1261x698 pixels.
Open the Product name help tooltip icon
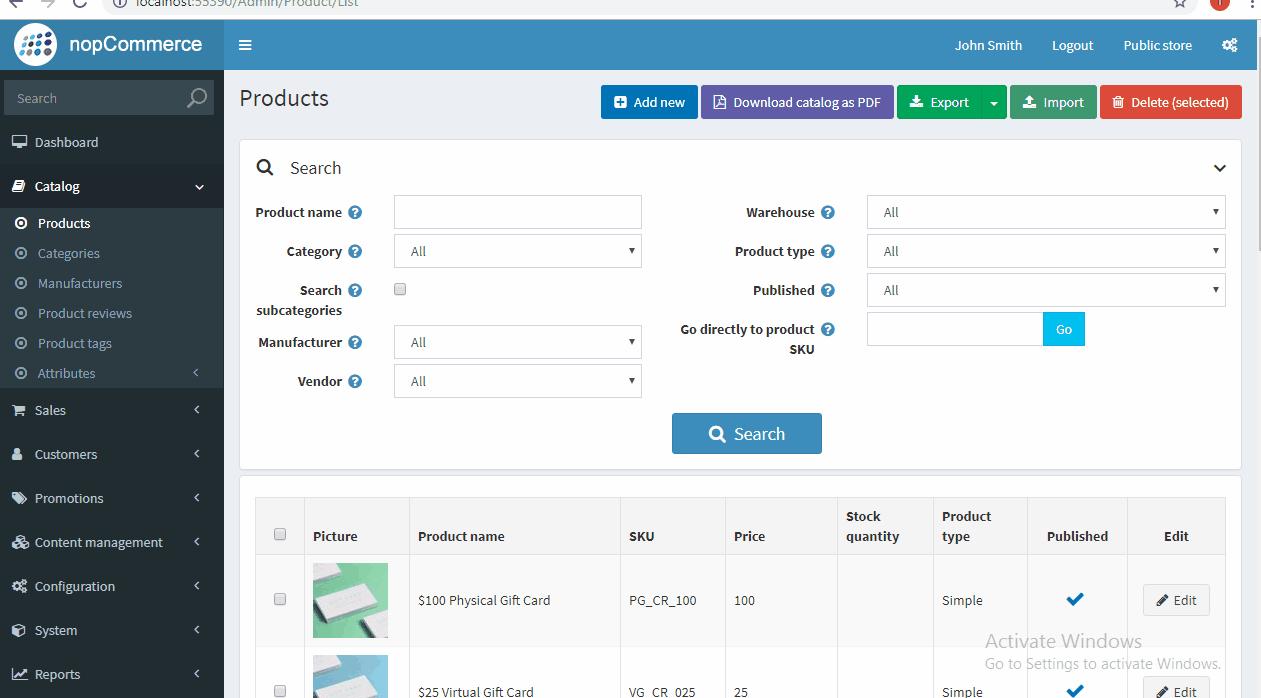pyautogui.click(x=357, y=211)
